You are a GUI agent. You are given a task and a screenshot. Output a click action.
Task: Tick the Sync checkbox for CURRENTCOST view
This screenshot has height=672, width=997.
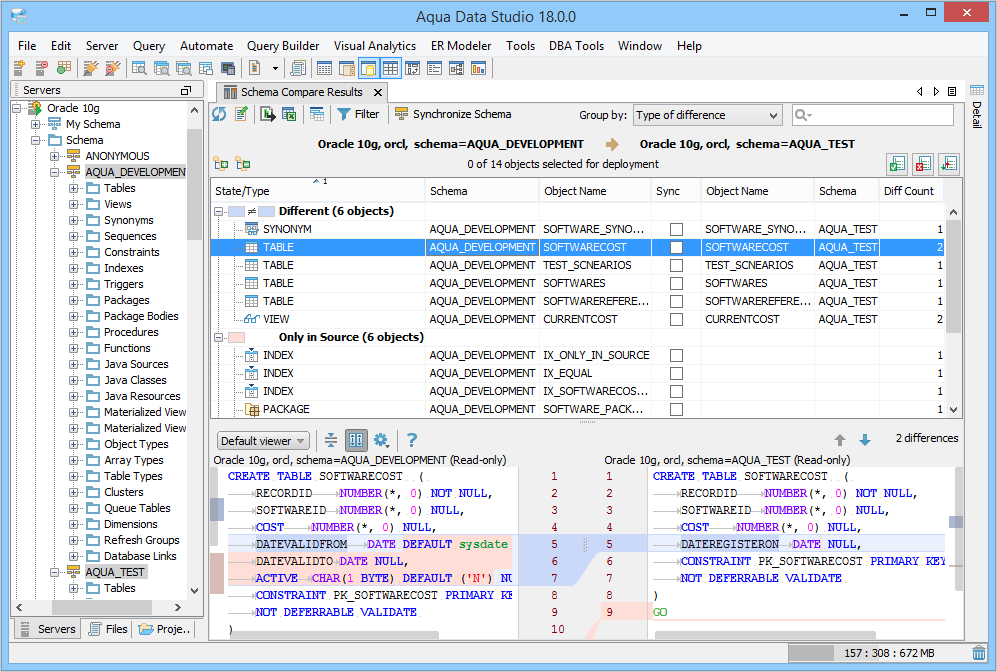tap(676, 320)
